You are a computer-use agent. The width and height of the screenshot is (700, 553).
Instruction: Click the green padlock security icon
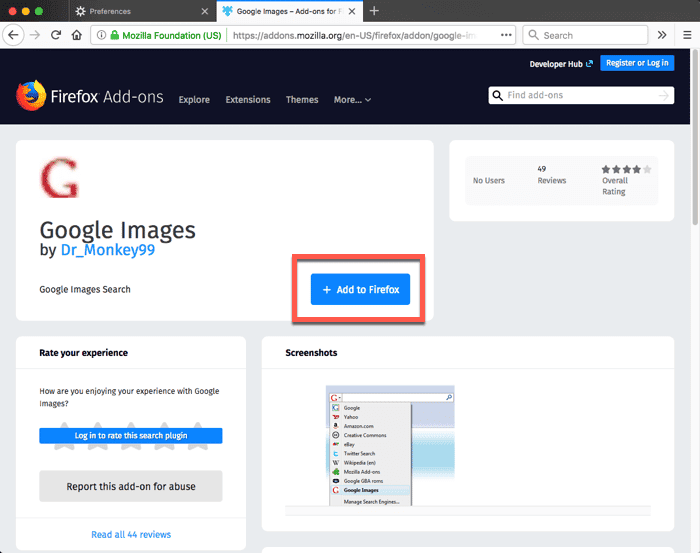tap(115, 35)
